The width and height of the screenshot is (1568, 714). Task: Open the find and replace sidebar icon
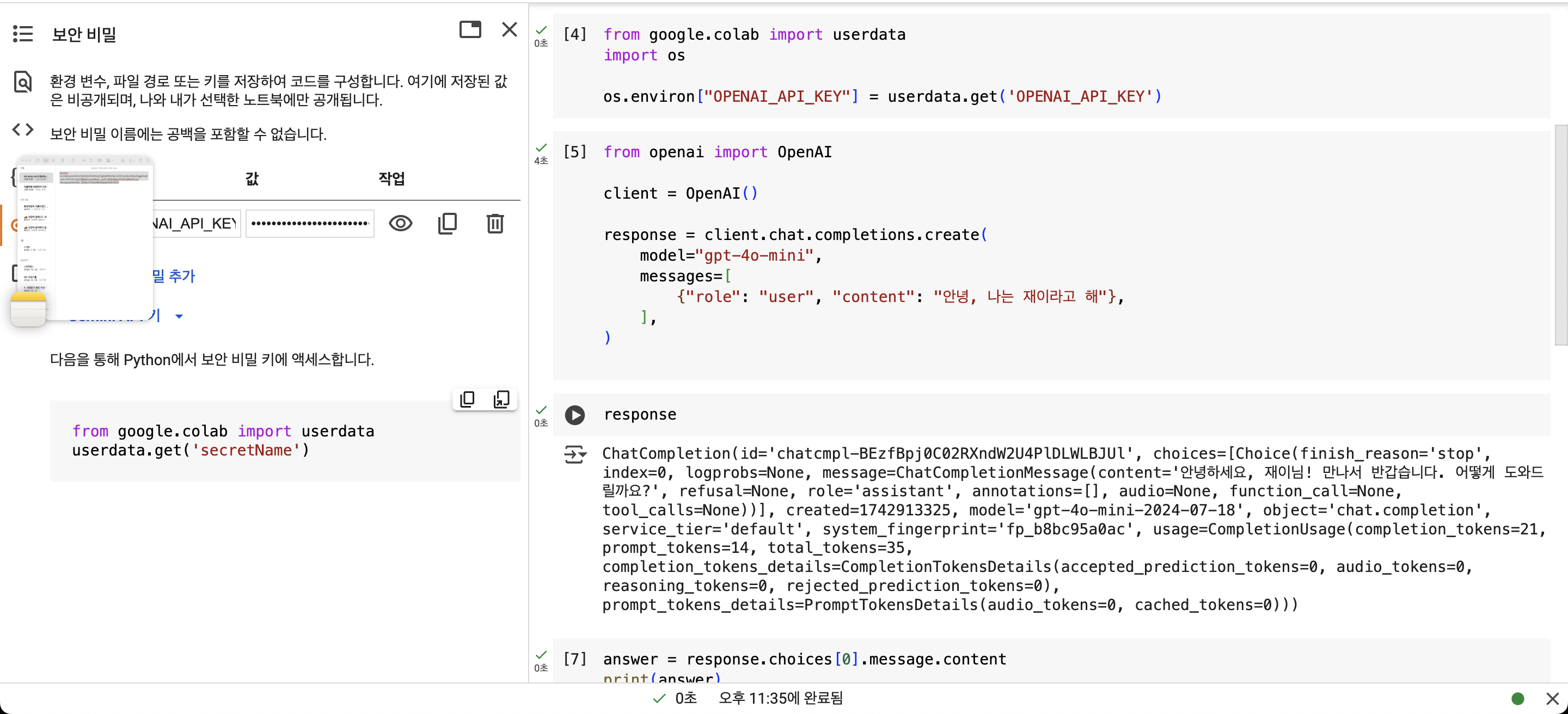click(x=22, y=82)
